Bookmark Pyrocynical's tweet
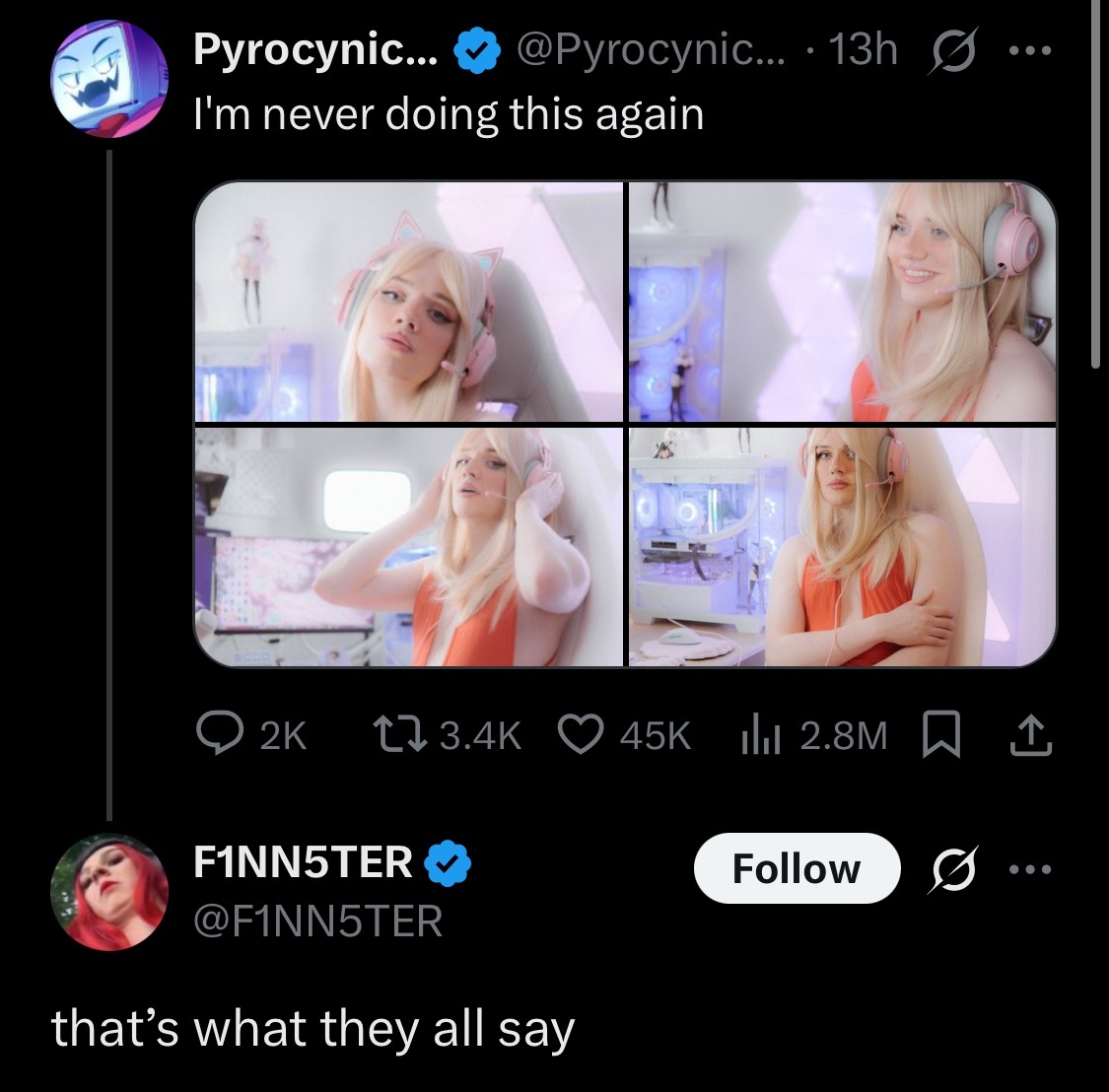 point(941,735)
